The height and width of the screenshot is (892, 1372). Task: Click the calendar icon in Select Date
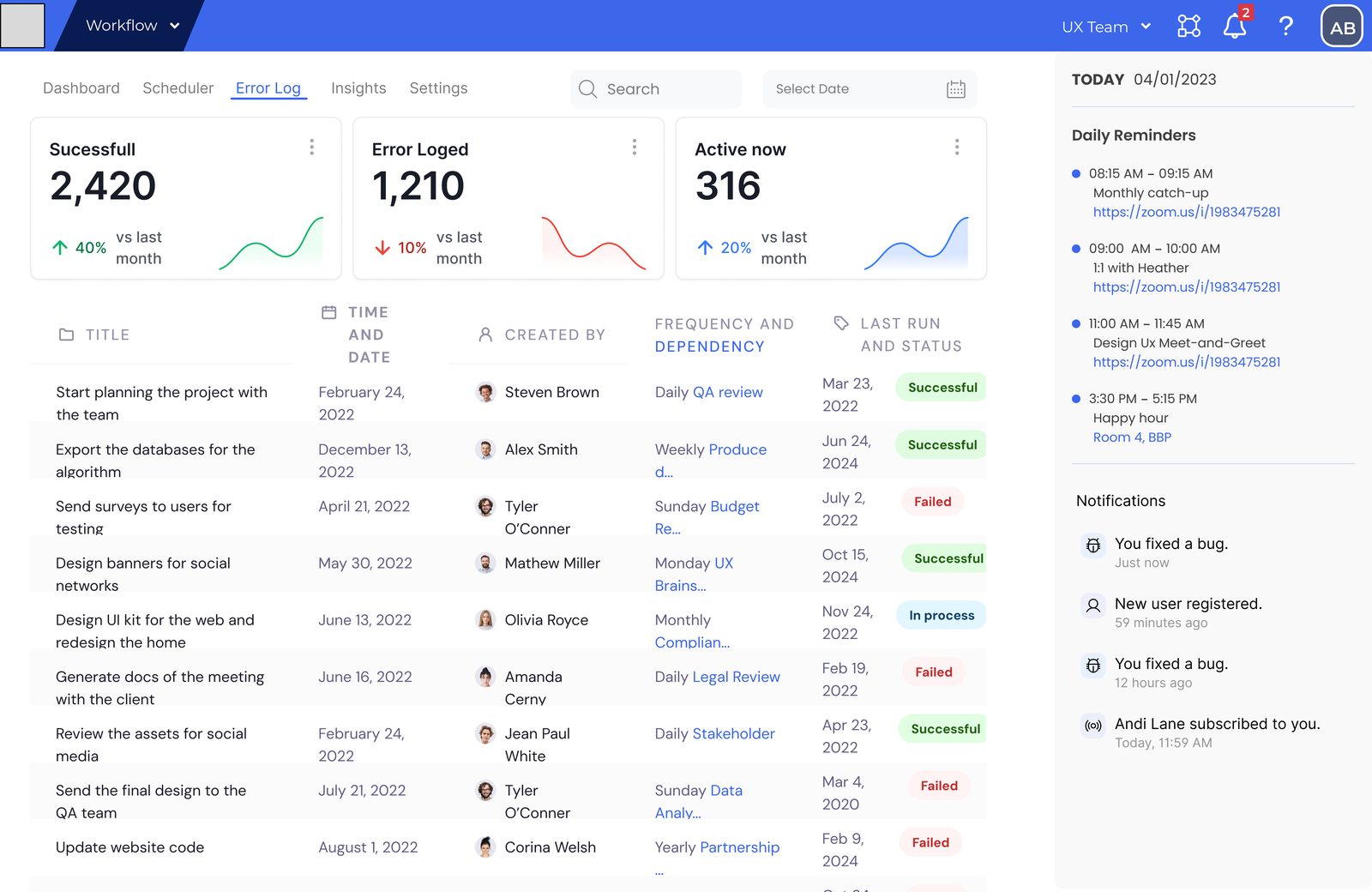tap(956, 89)
